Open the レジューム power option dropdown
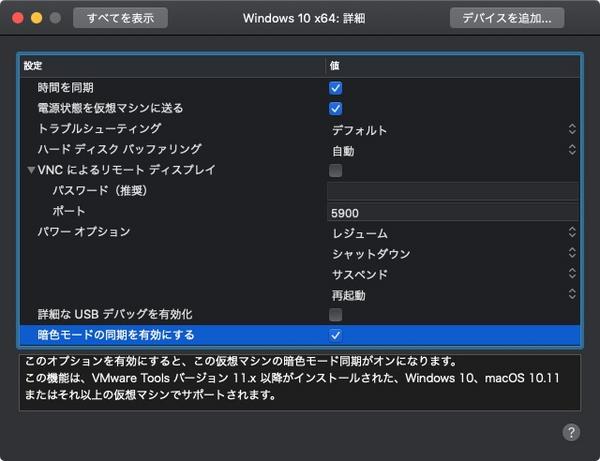 pyautogui.click(x=453, y=233)
